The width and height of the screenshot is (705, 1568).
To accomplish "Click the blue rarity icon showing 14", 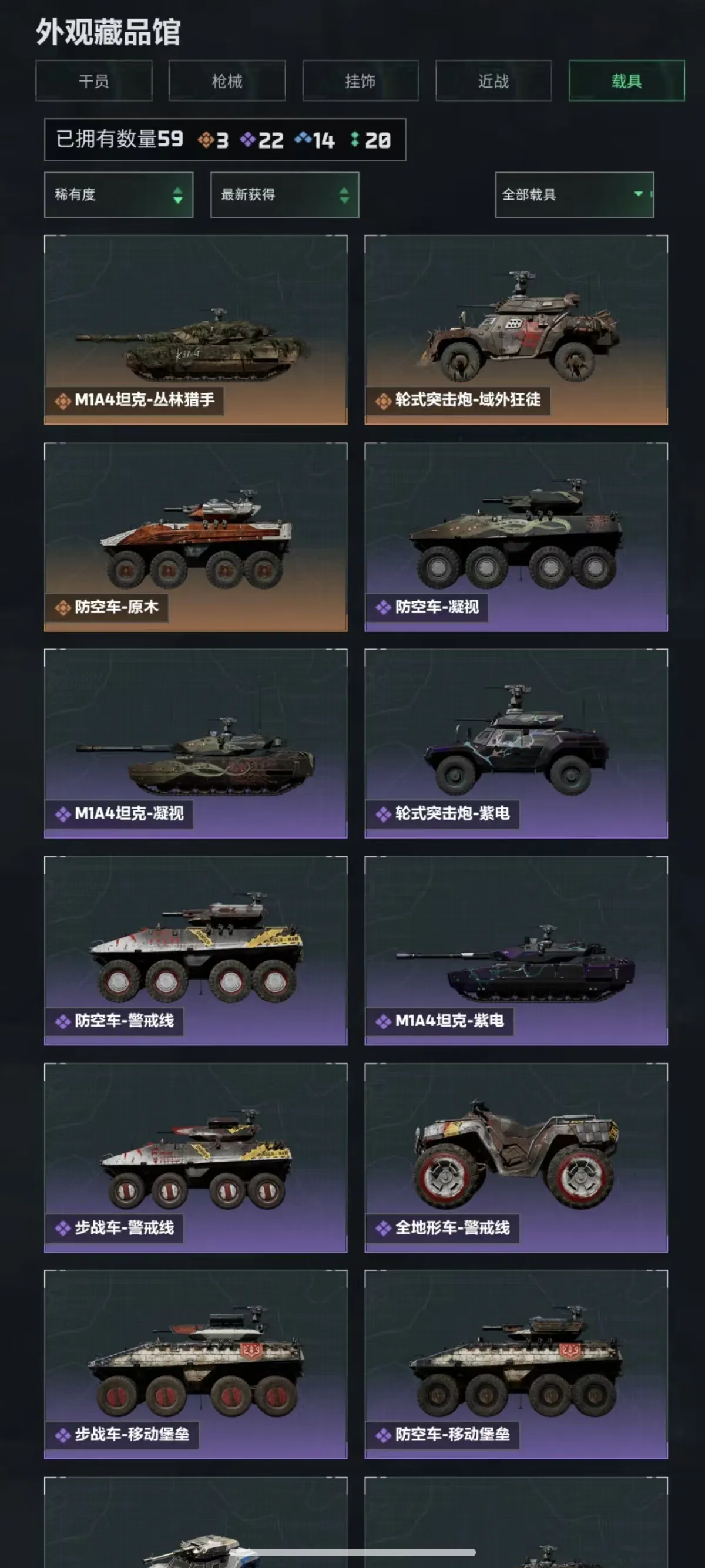I will tap(303, 139).
